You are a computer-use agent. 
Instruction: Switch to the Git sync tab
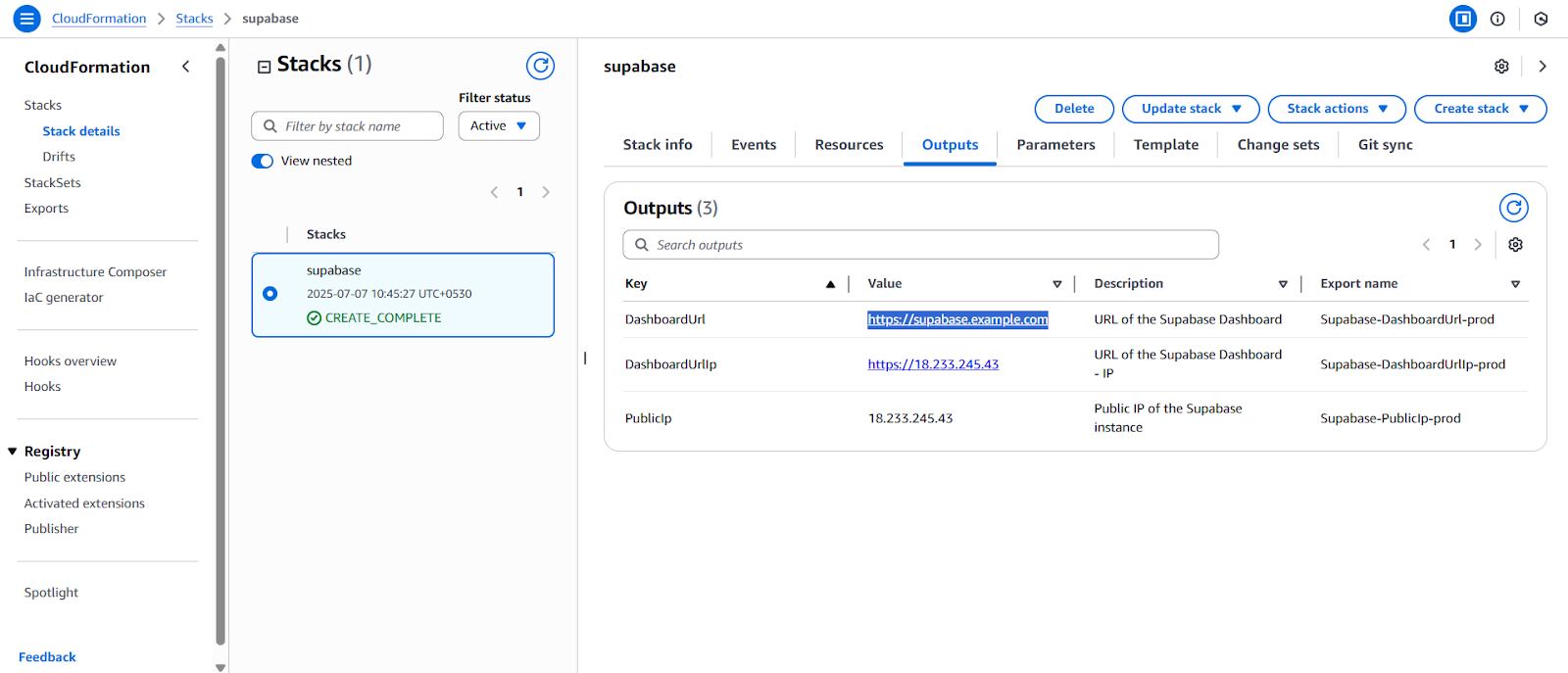[x=1386, y=145]
